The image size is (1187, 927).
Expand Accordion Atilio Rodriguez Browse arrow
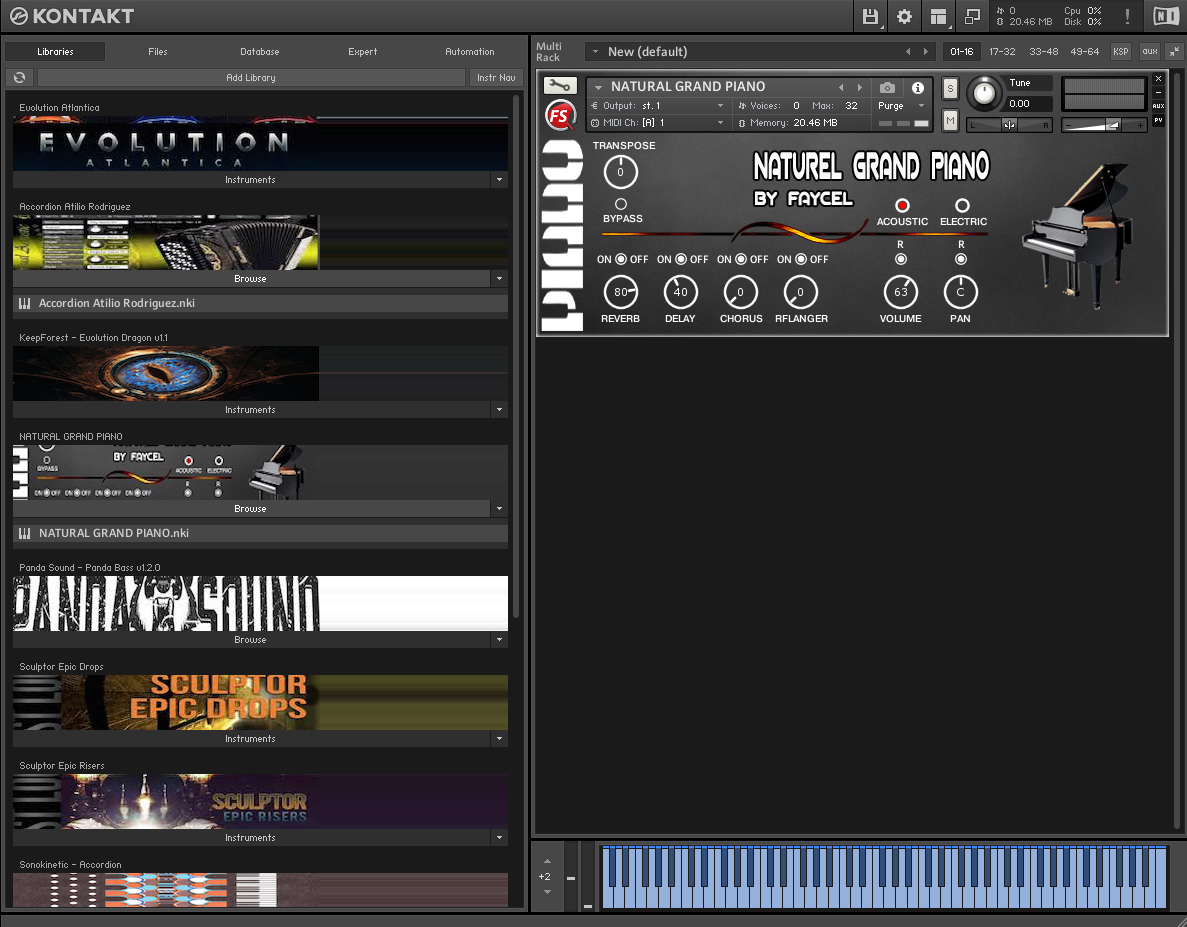499,278
